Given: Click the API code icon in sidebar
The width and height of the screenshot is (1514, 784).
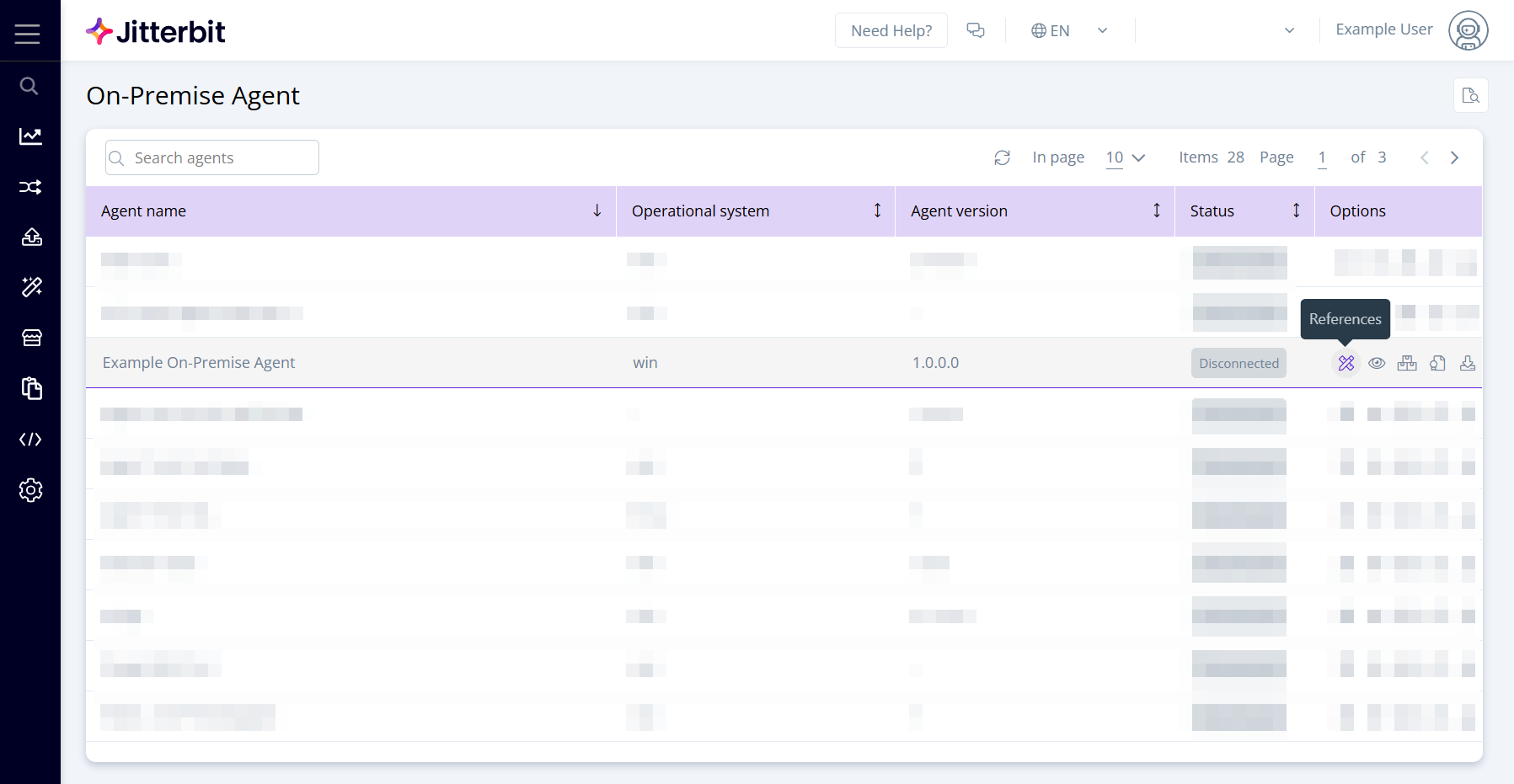Looking at the screenshot, I should point(31,439).
